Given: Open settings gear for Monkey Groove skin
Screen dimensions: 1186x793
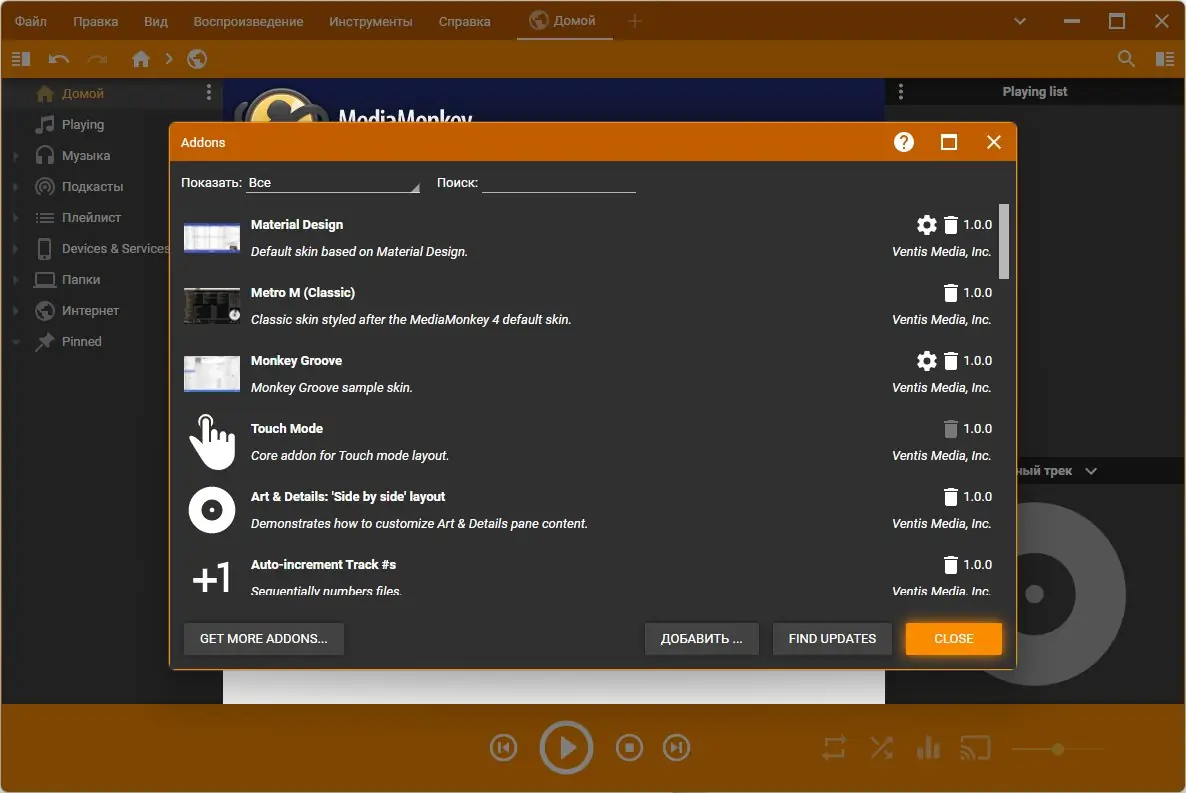Looking at the screenshot, I should pyautogui.click(x=926, y=361).
